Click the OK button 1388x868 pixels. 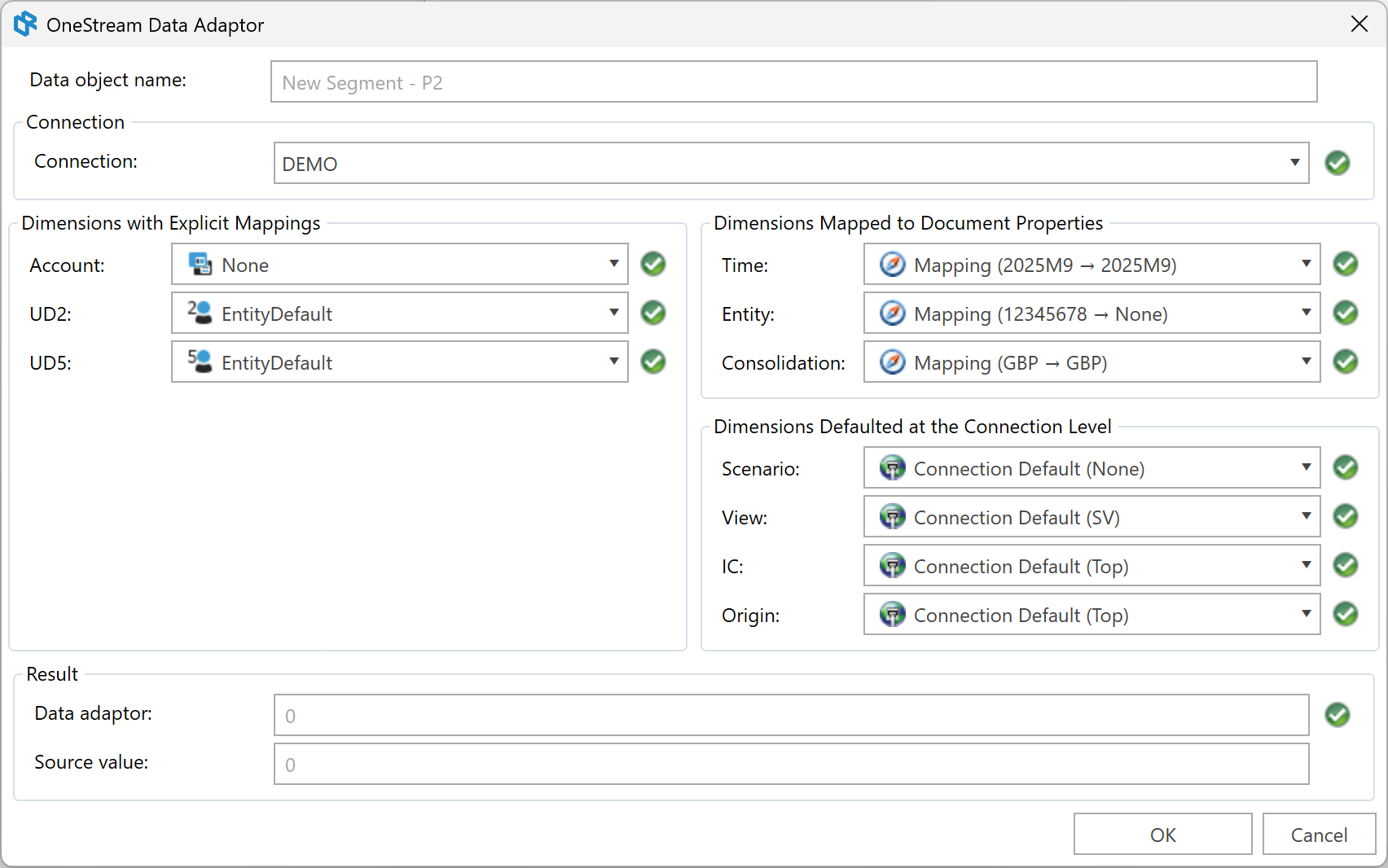click(x=1162, y=834)
